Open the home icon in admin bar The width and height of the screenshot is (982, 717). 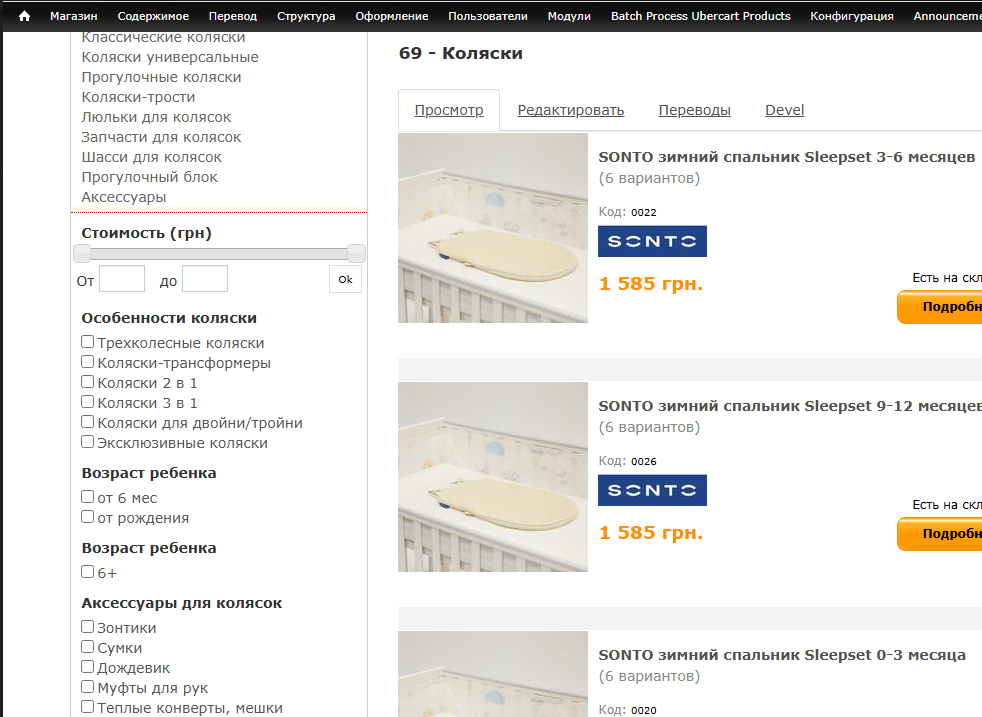(x=24, y=16)
